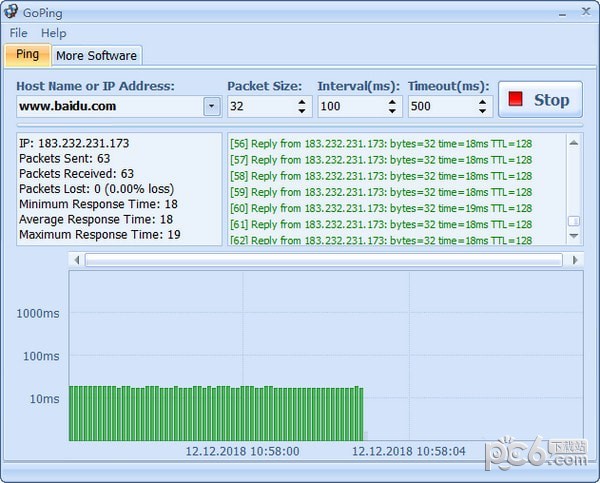Decrease Timeout value with down arrow
Image resolution: width=600 pixels, height=483 pixels.
point(483,111)
